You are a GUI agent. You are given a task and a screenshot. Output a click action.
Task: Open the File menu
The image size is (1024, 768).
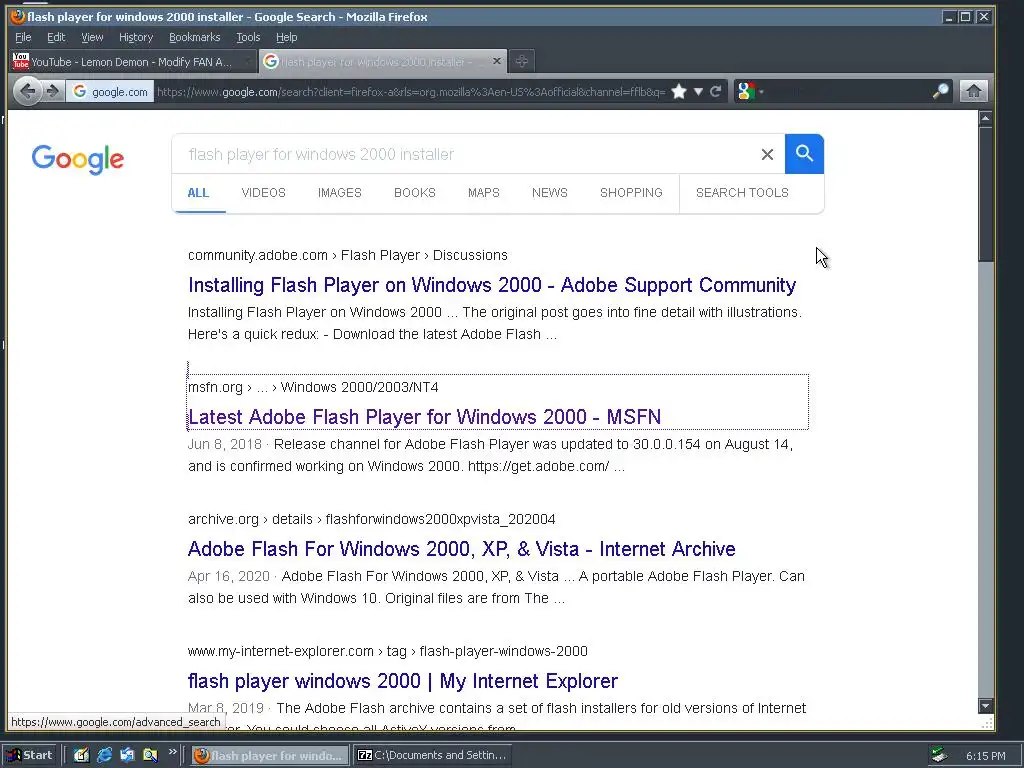[23, 37]
